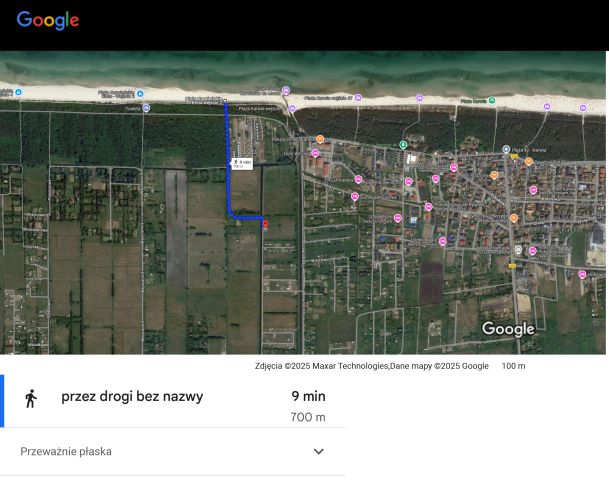The image size is (609, 480).
Task: Click the grey Plaża 42 - Karwia marker
Action: [x=507, y=149]
